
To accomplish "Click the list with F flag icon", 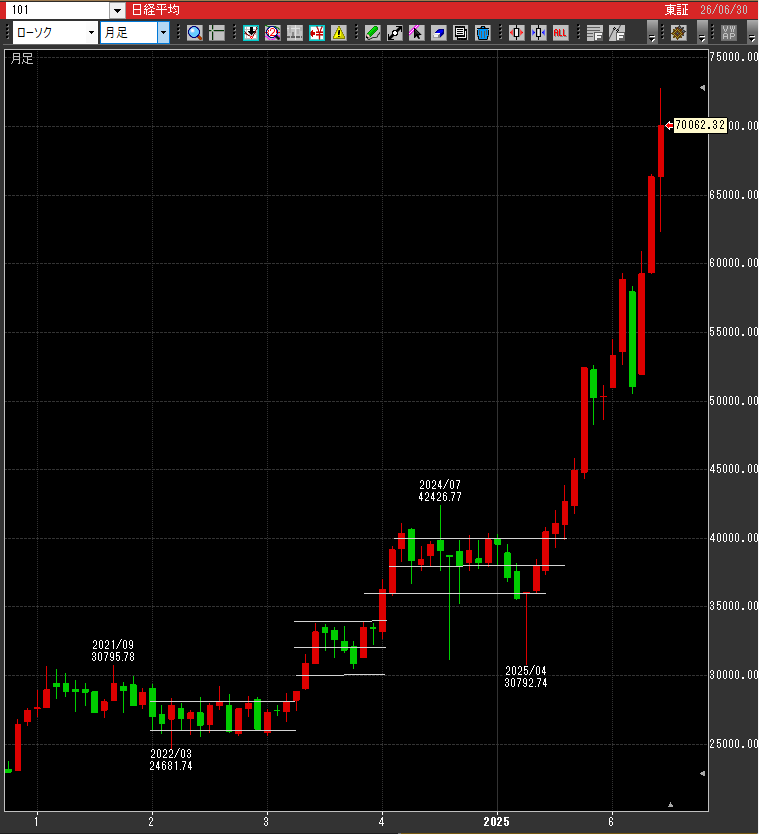I will click(x=595, y=33).
